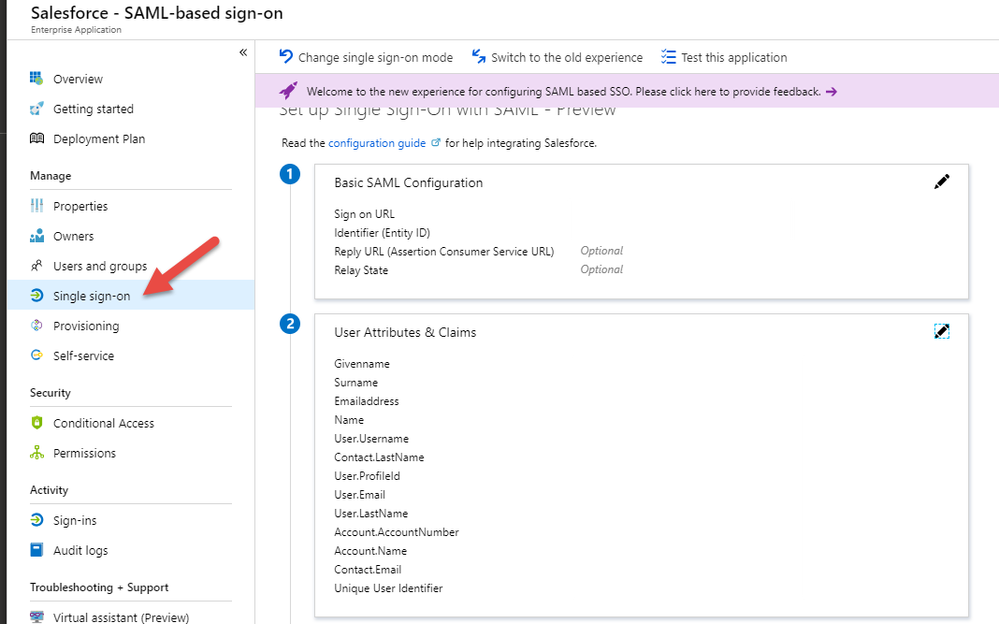
Task: Click the Account.Name claim
Action: click(370, 551)
